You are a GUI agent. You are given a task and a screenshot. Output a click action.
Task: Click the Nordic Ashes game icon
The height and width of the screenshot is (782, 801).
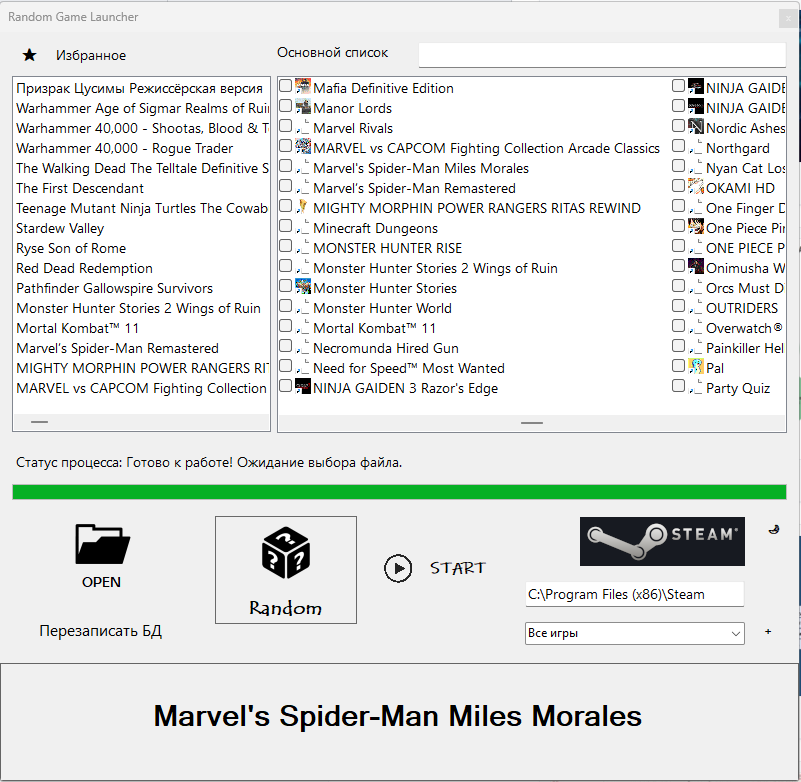click(696, 126)
